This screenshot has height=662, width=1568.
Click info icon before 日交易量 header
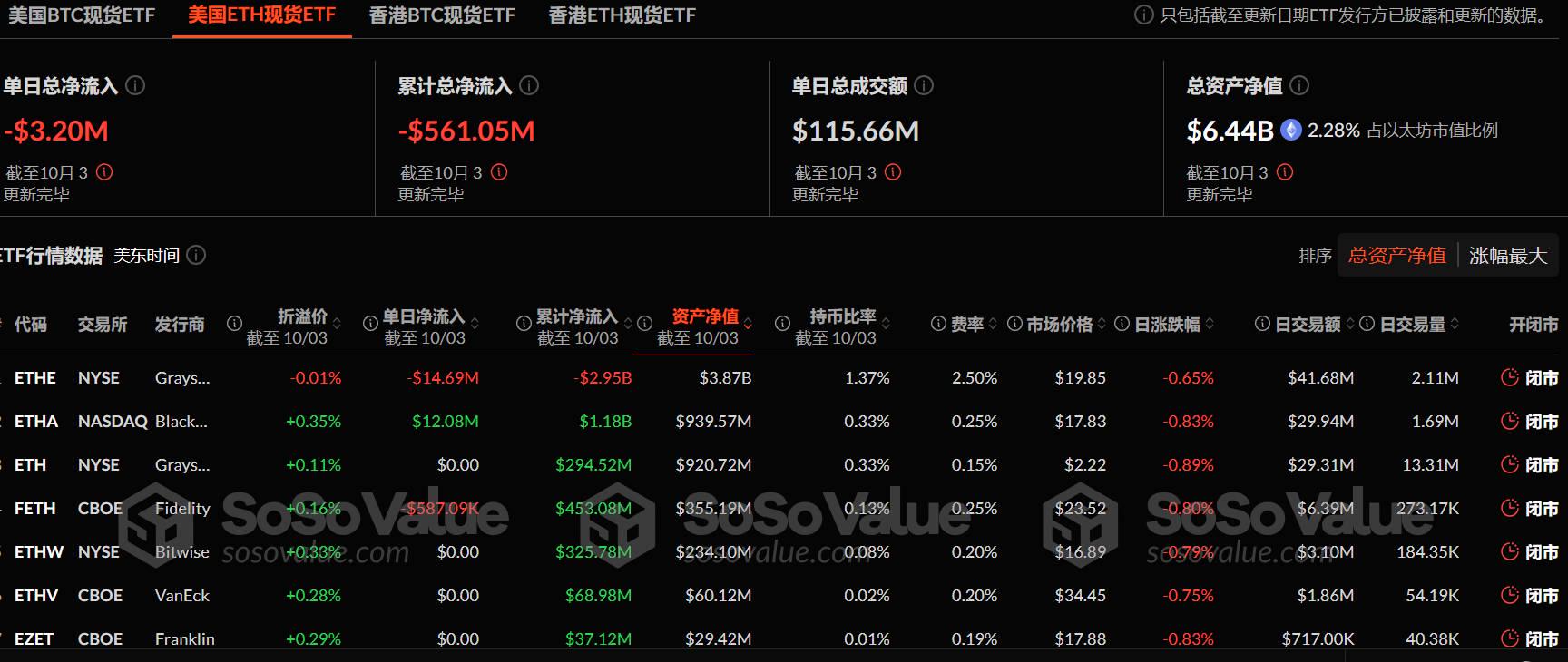coord(1367,324)
